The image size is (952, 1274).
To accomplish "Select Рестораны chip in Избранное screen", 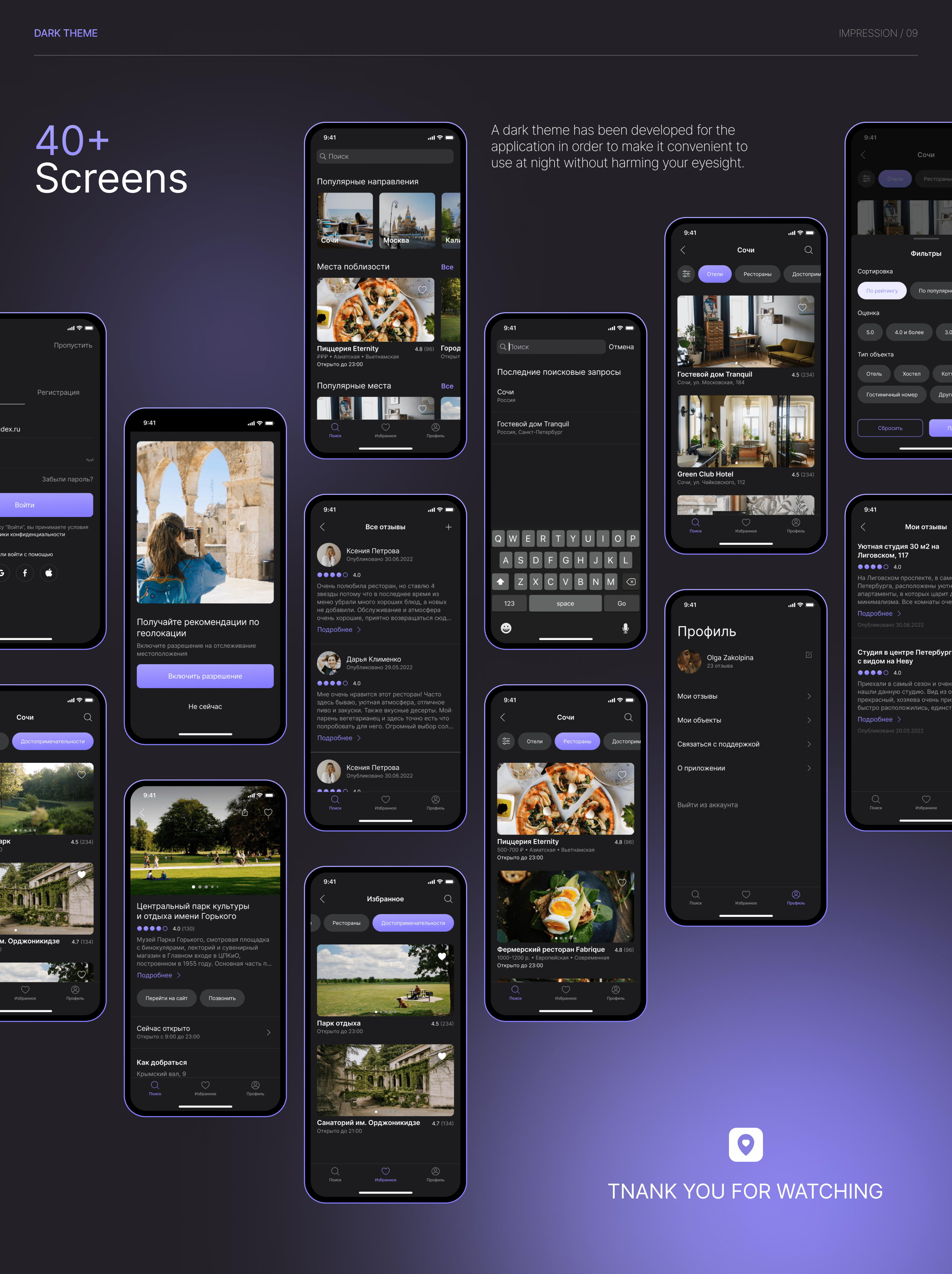I will pos(346,923).
